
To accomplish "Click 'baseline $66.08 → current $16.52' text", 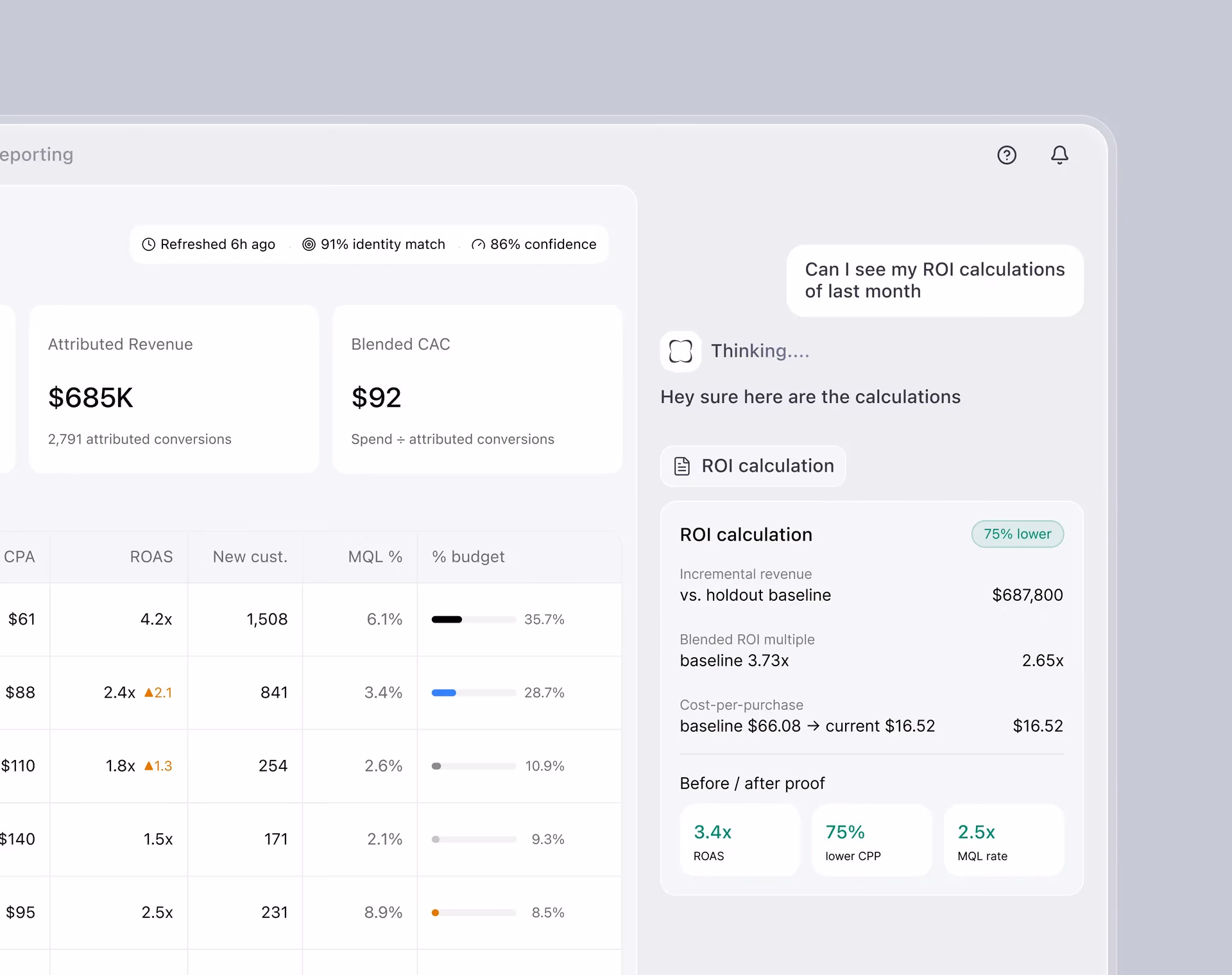I will (807, 726).
